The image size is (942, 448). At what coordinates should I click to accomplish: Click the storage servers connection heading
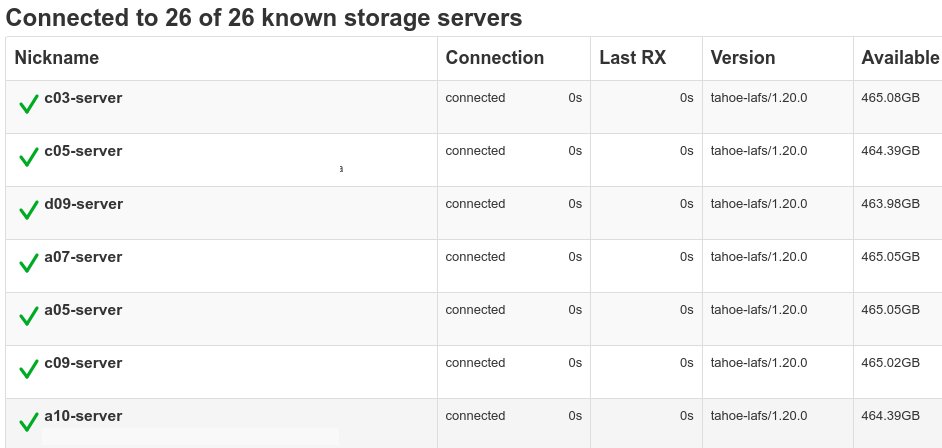(264, 18)
